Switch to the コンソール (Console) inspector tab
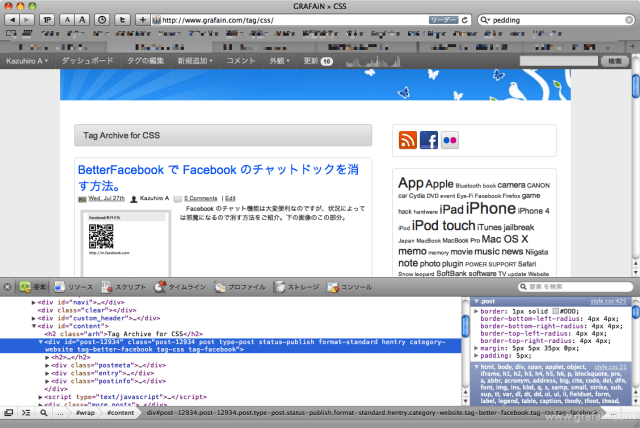The image size is (640, 428). pyautogui.click(x=349, y=287)
